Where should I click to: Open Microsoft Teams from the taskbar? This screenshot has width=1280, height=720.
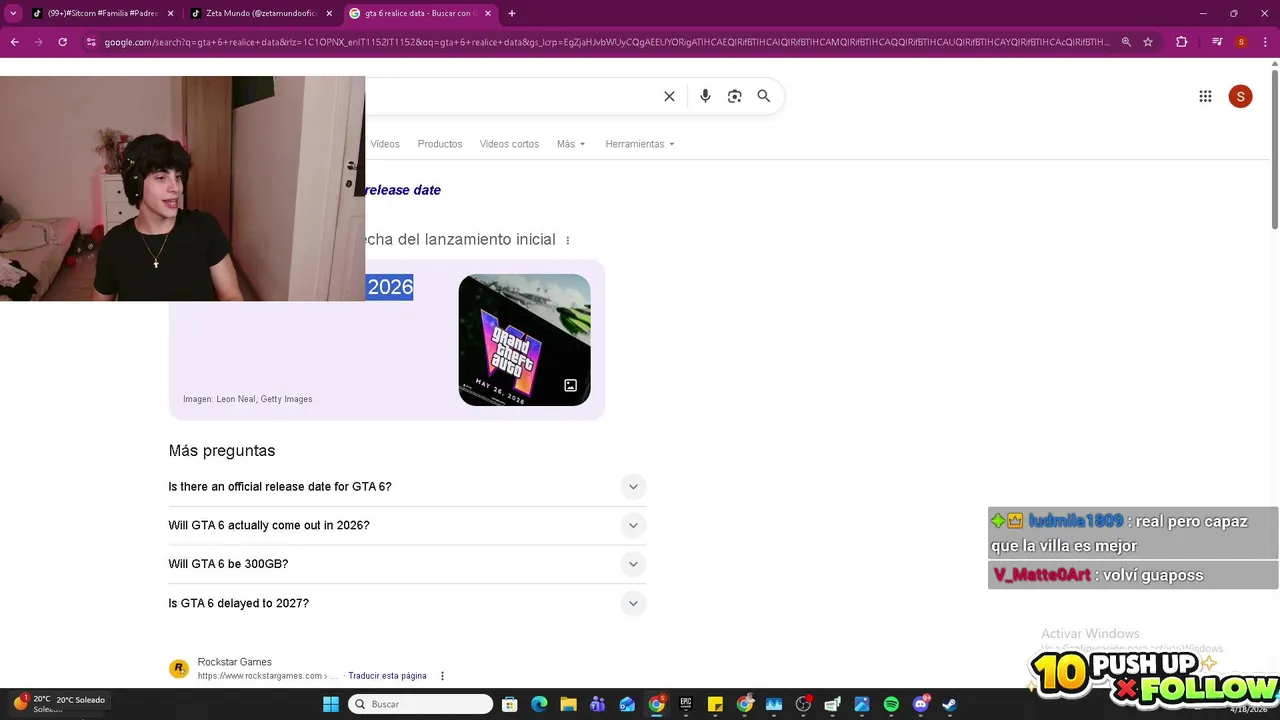click(x=598, y=704)
